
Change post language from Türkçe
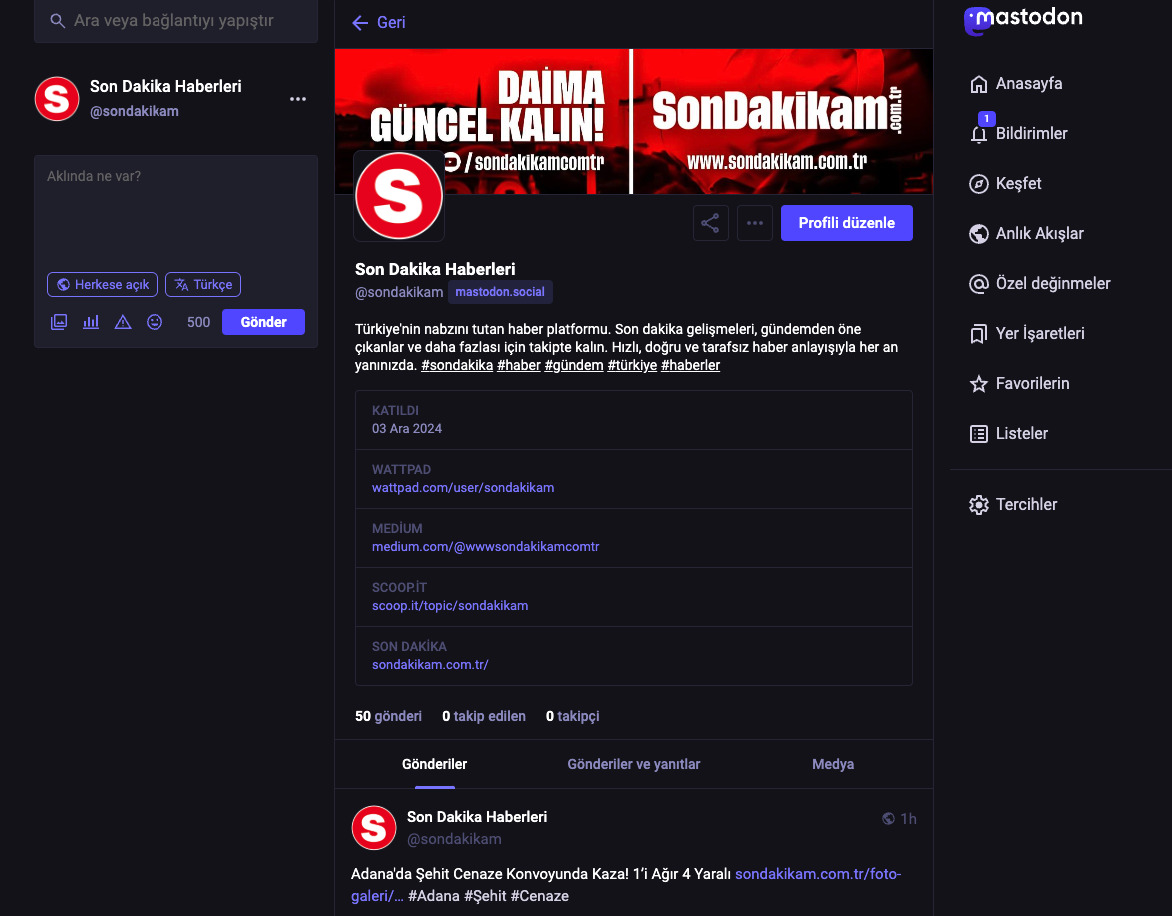(203, 285)
